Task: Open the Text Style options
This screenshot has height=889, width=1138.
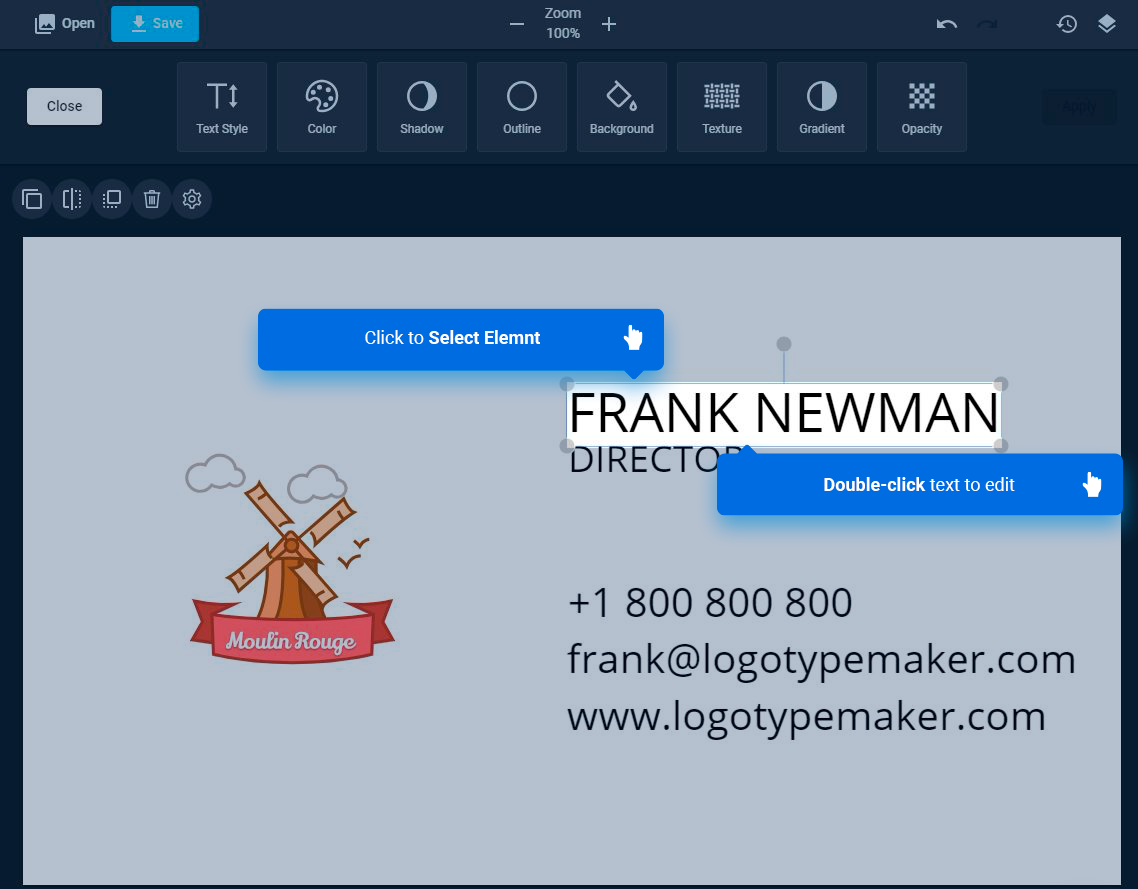Action: pos(222,107)
